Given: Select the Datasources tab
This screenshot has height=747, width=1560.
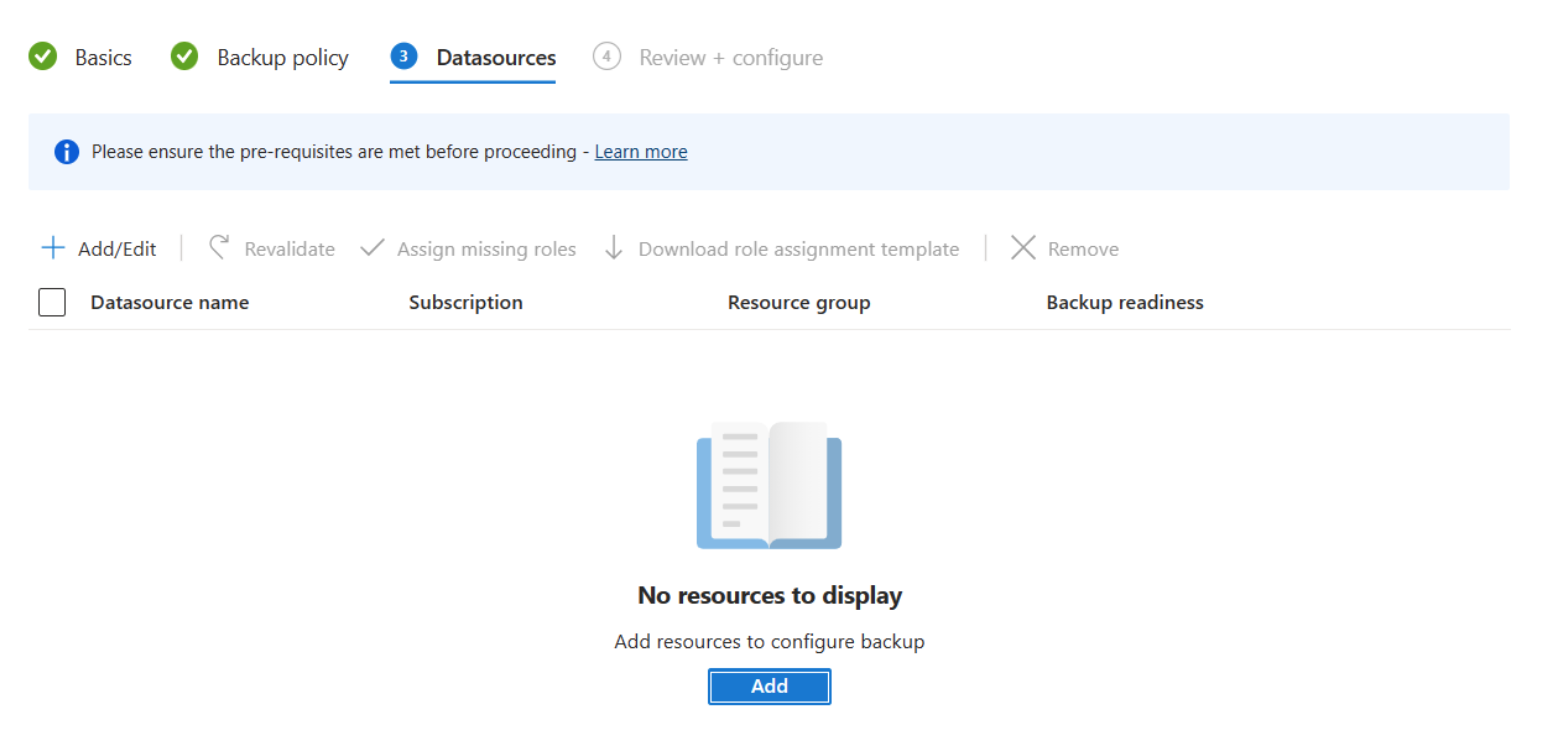Looking at the screenshot, I should pos(496,58).
